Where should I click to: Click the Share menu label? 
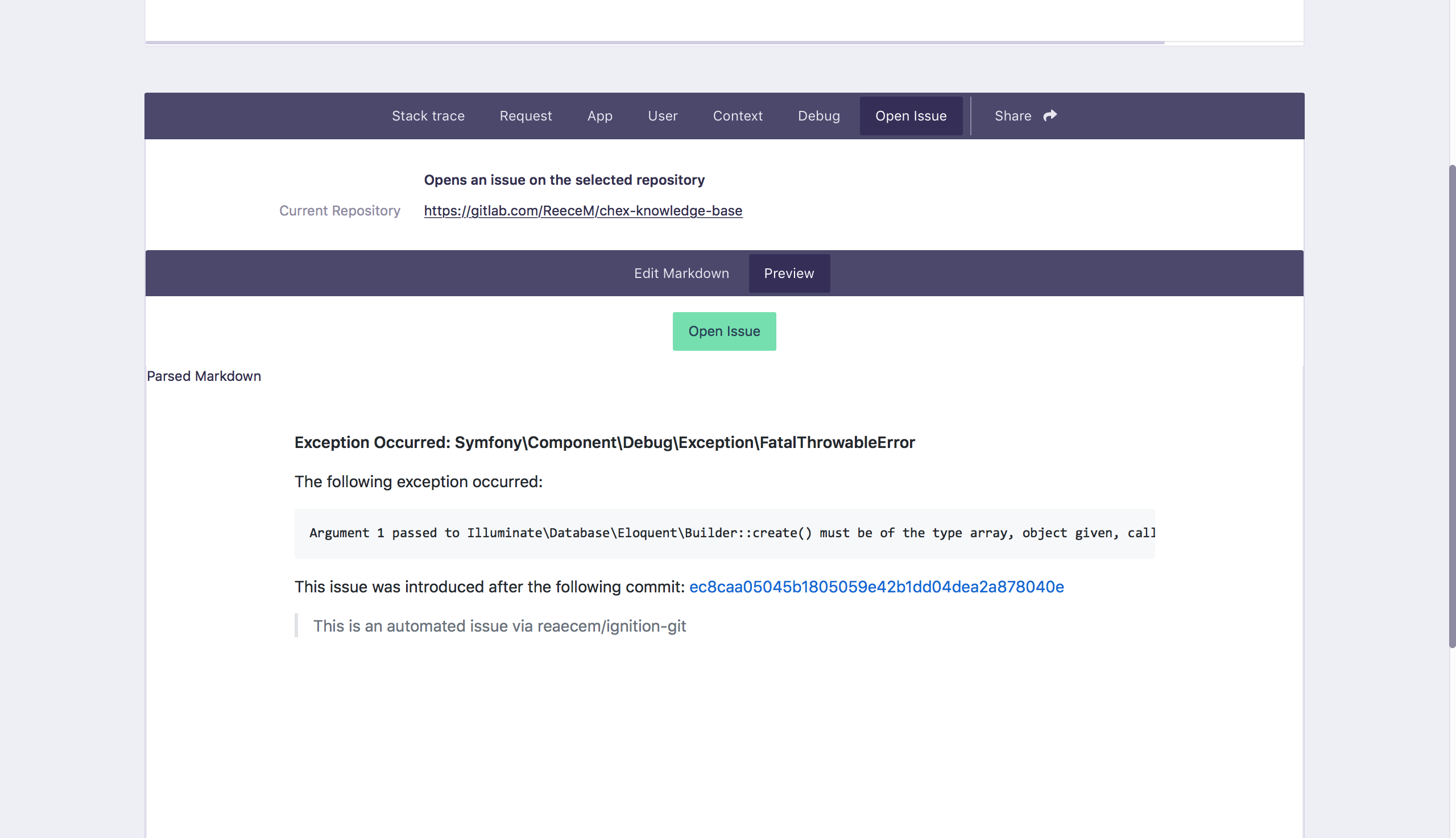(1012, 115)
